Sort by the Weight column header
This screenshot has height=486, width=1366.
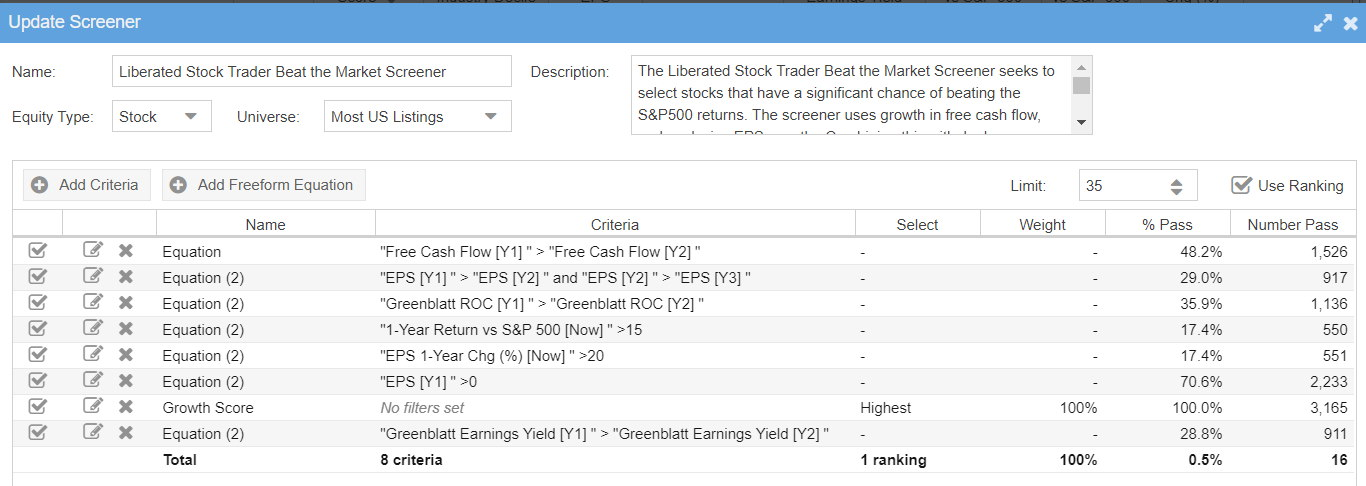(x=1043, y=225)
